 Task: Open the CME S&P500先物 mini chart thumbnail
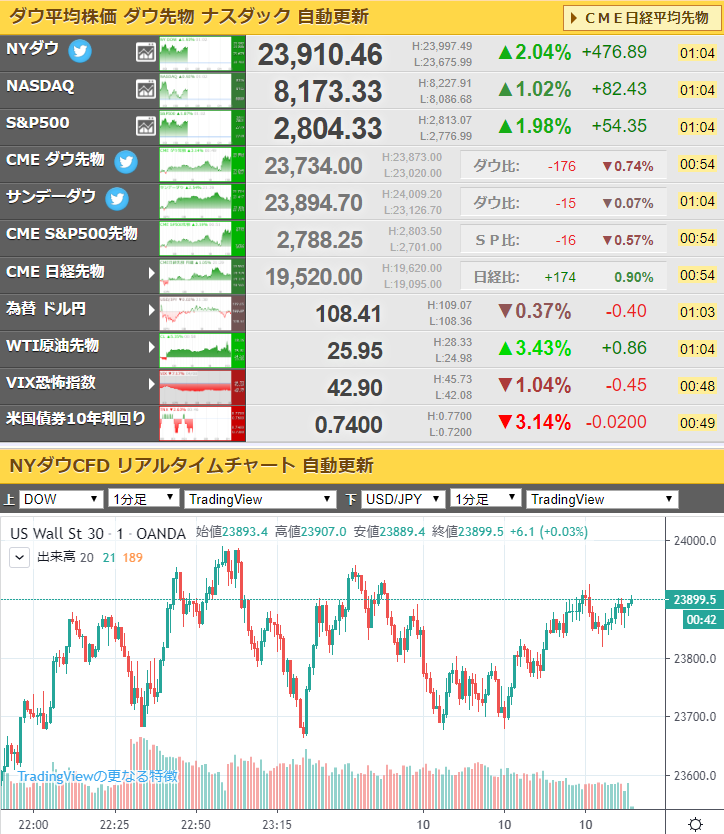[x=202, y=239]
